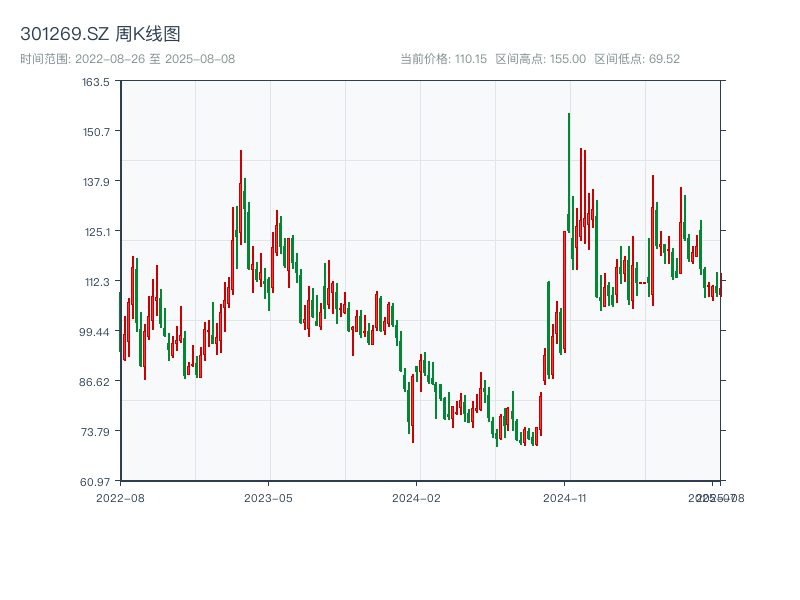Click the 163.5 price axis label
Viewport: 800px width, 600px height.
(97, 84)
